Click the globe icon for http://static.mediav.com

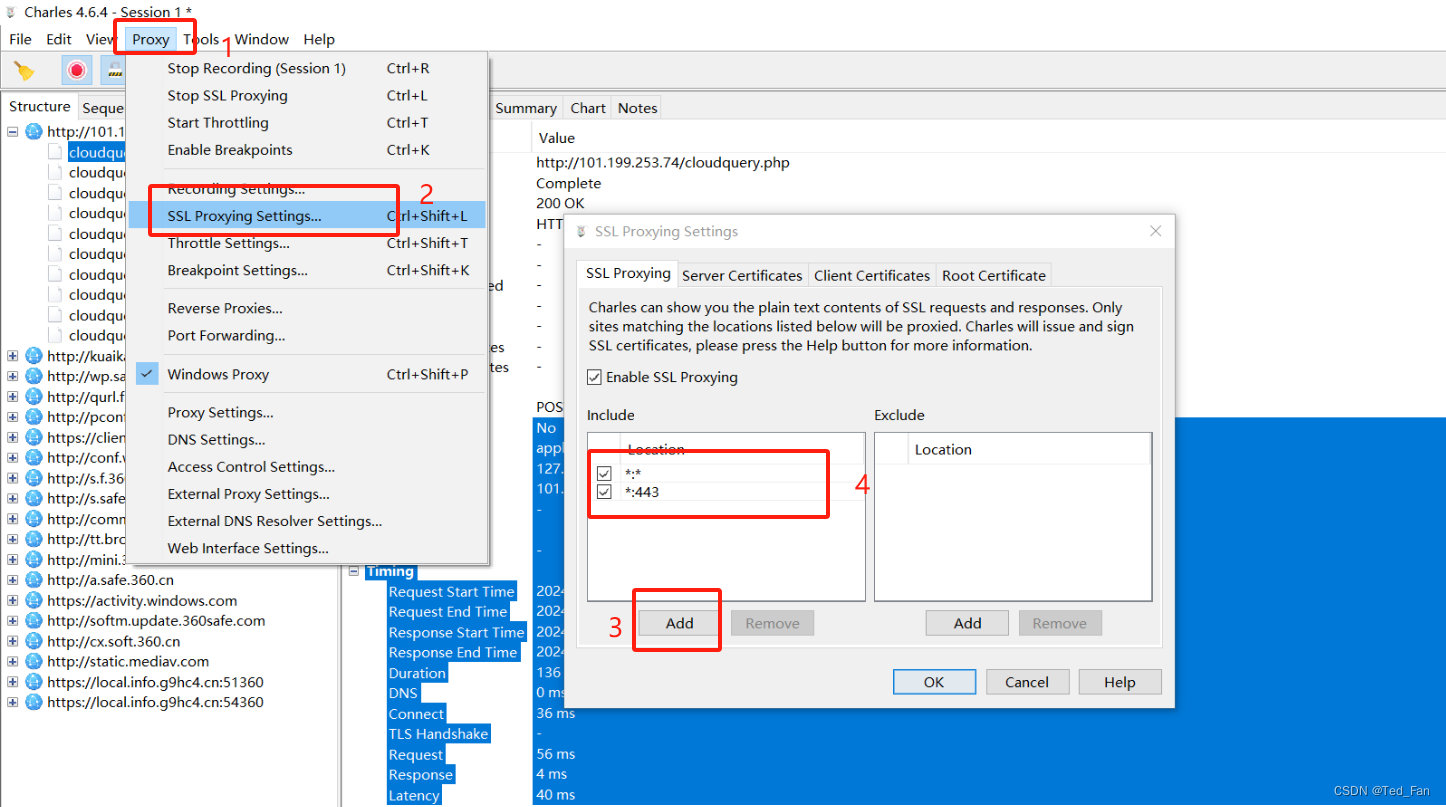pos(34,662)
